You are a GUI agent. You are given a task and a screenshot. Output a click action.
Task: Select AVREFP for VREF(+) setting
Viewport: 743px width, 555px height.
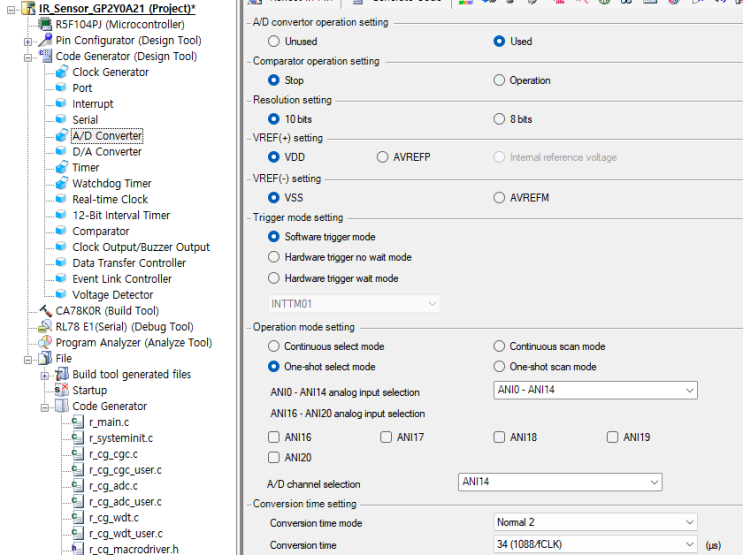tap(382, 157)
